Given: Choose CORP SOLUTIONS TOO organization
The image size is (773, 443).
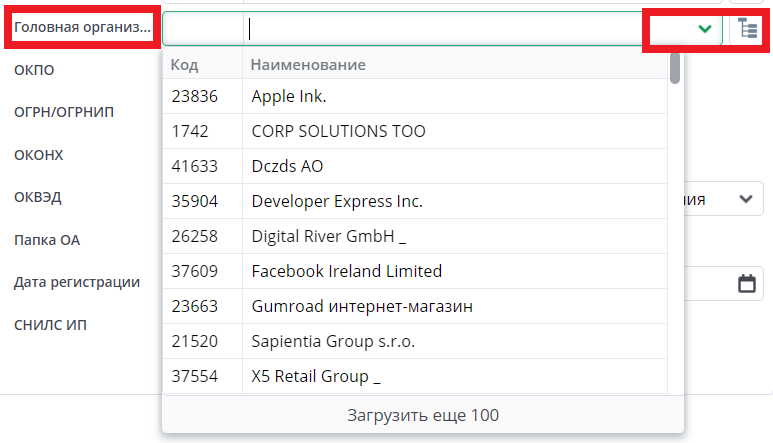Looking at the screenshot, I should coord(338,131).
